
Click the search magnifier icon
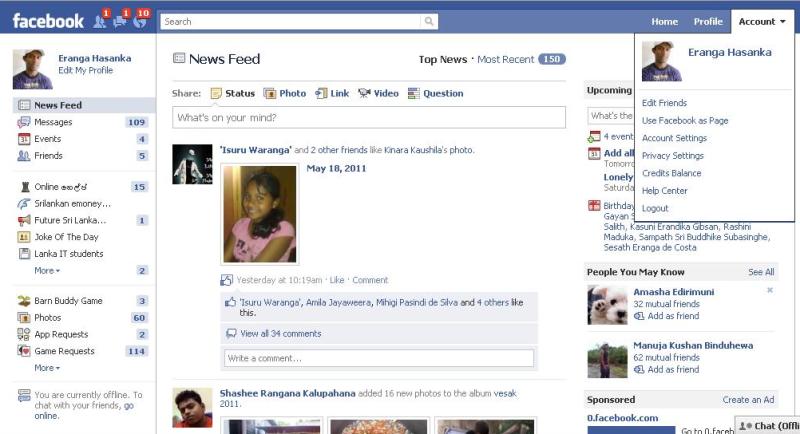(x=429, y=21)
